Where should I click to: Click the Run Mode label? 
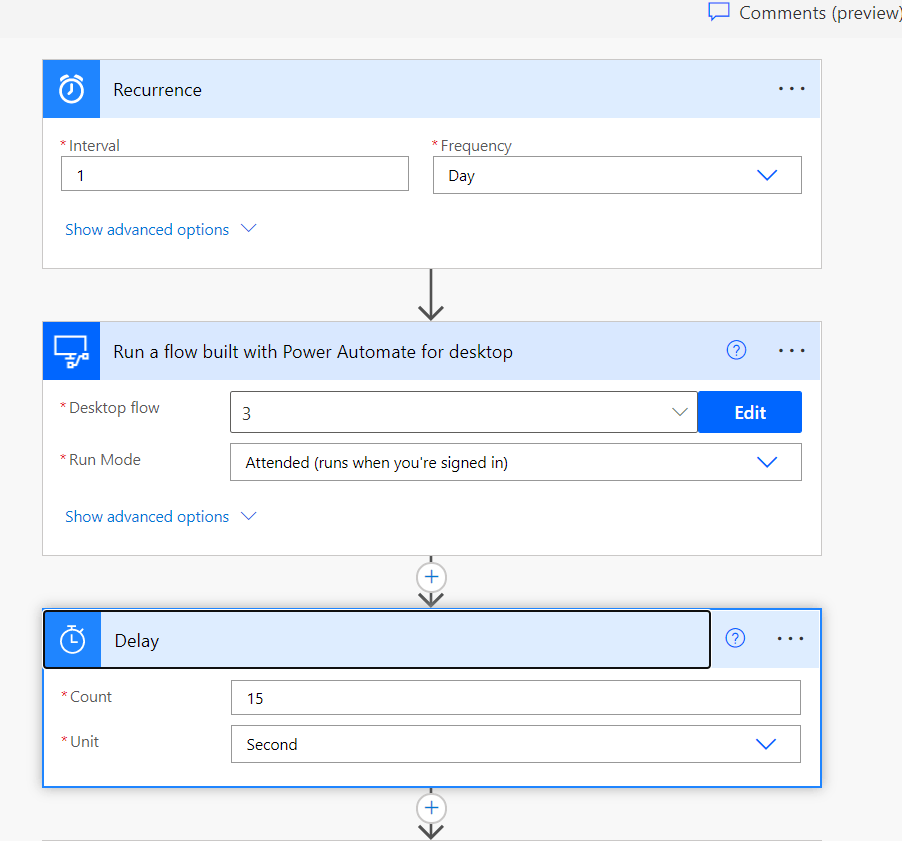[105, 460]
